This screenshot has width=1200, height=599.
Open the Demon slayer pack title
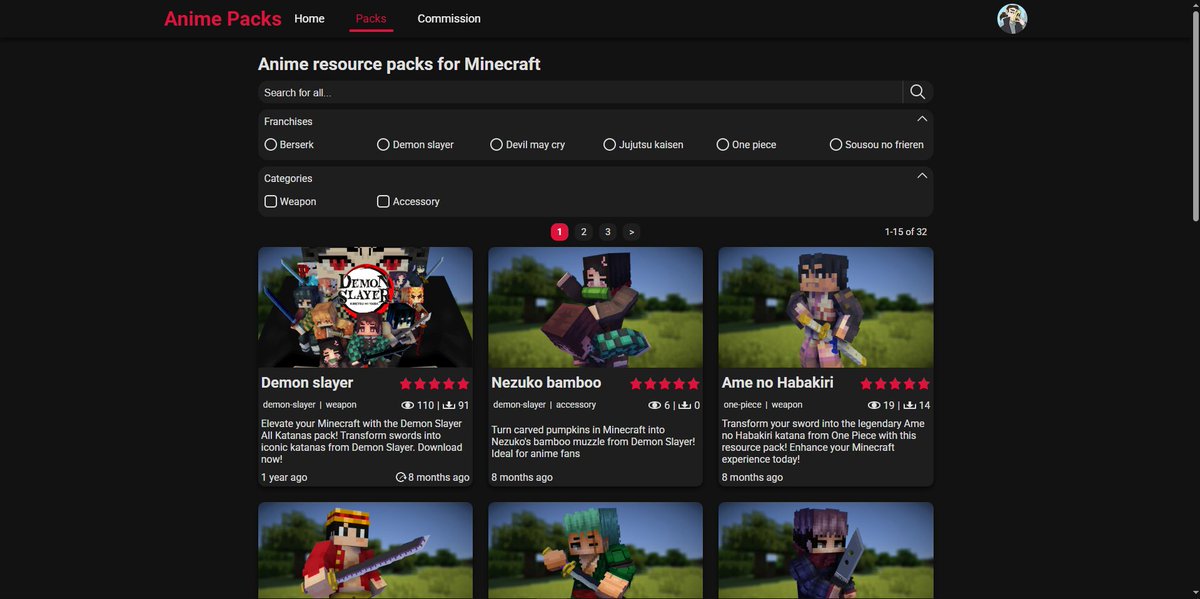tap(307, 382)
